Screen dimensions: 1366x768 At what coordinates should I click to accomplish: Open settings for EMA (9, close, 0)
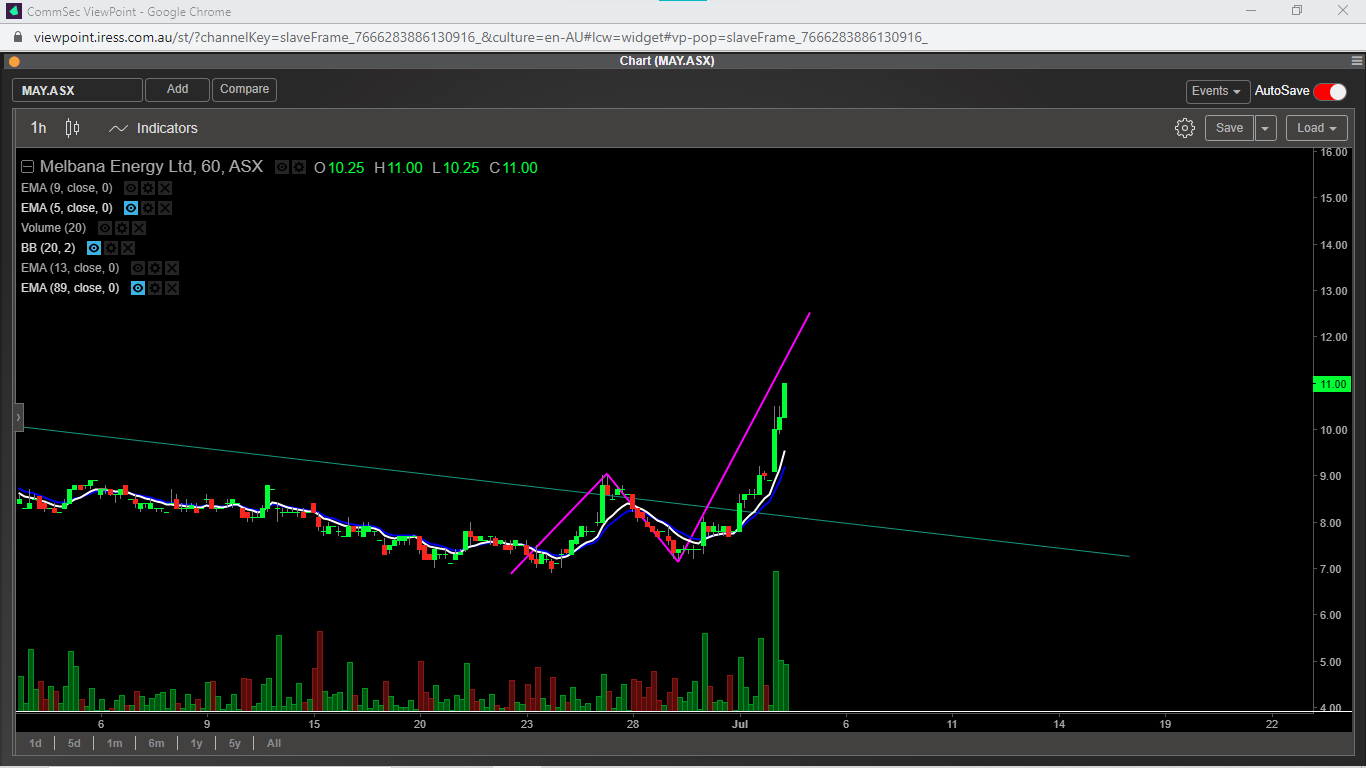[x=148, y=188]
